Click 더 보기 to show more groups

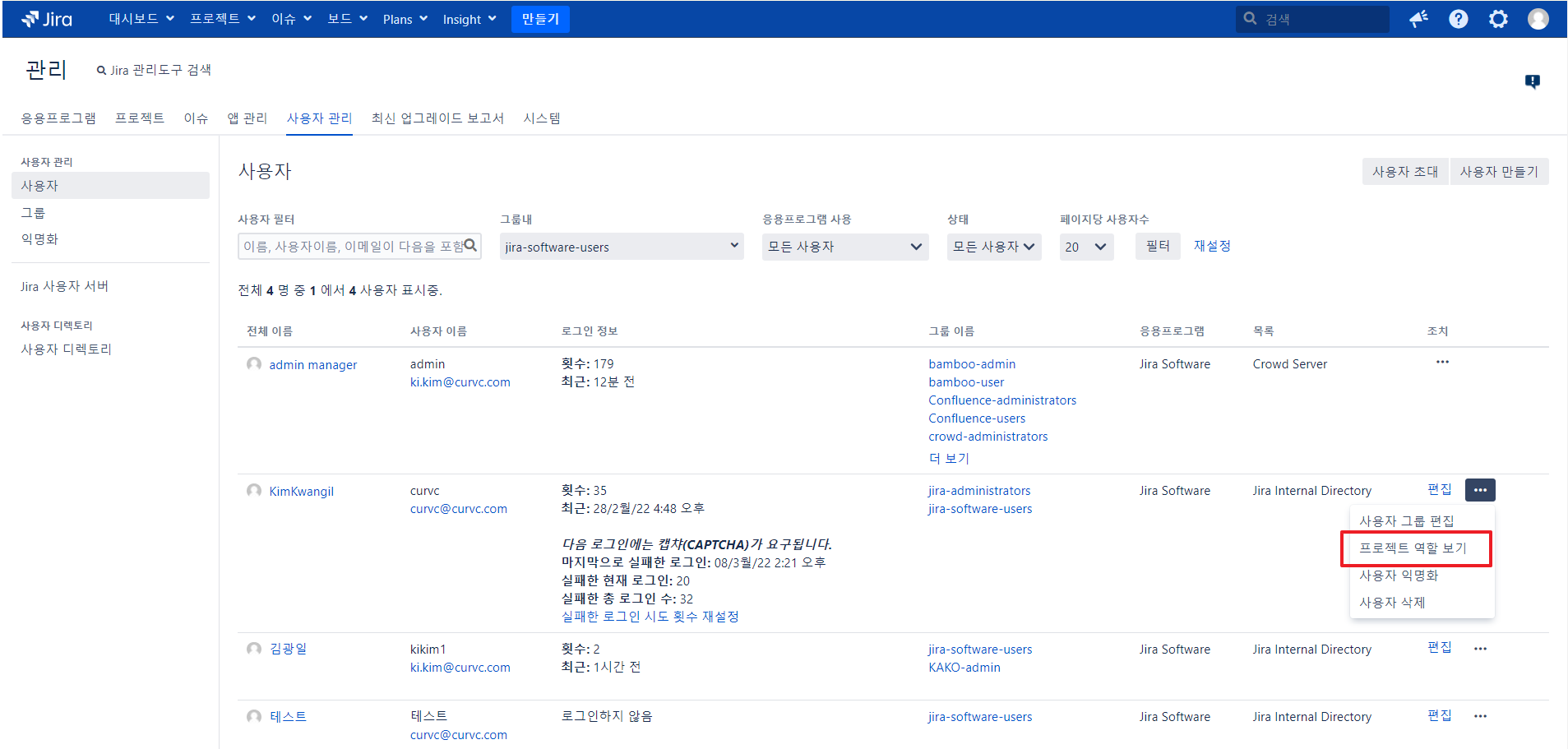pyautogui.click(x=949, y=459)
